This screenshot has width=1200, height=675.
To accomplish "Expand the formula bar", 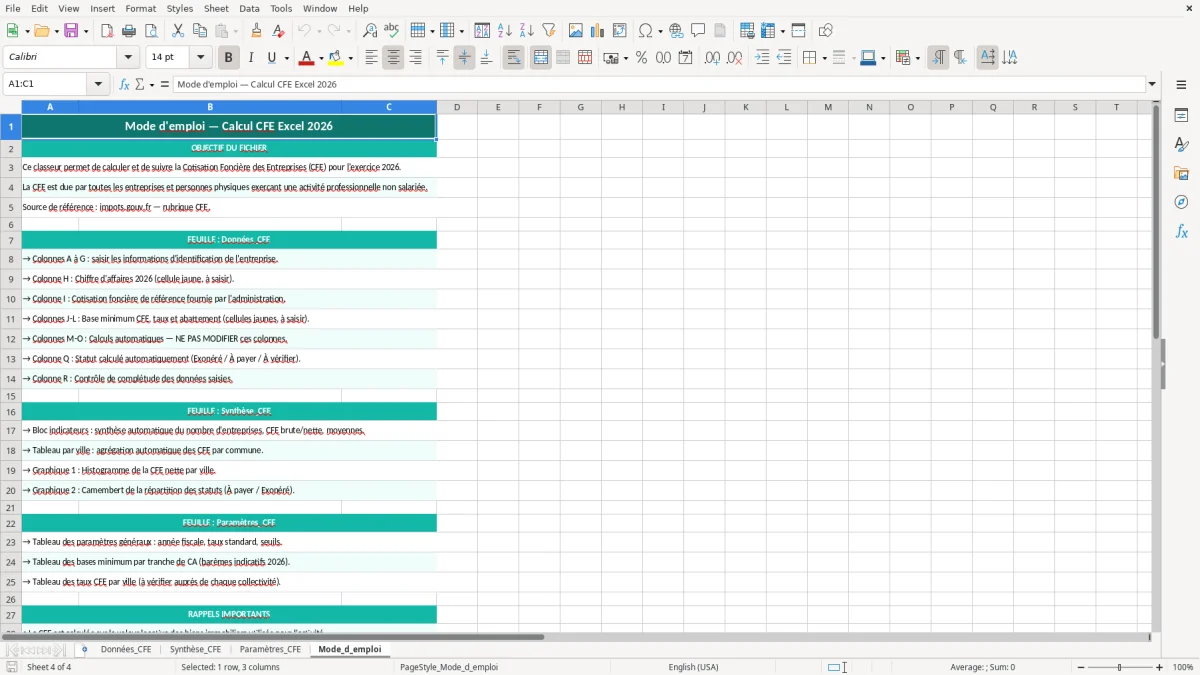I will pyautogui.click(x=1152, y=84).
